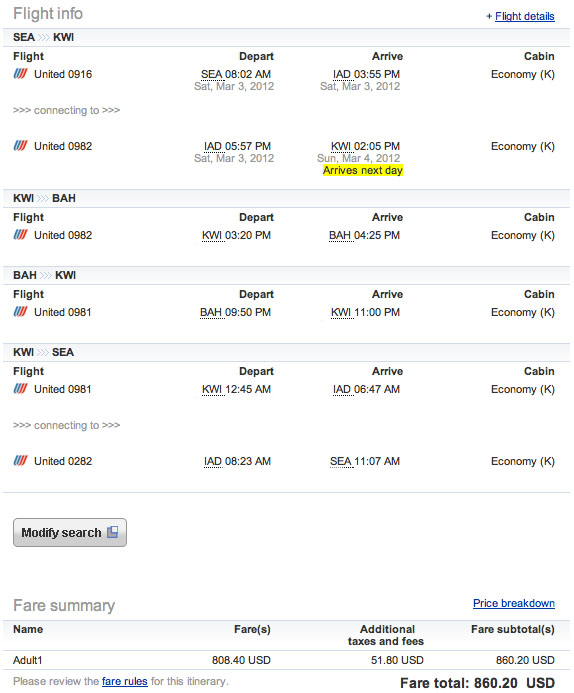Open the Price breakdown link
574x693 pixels.
tap(513, 603)
